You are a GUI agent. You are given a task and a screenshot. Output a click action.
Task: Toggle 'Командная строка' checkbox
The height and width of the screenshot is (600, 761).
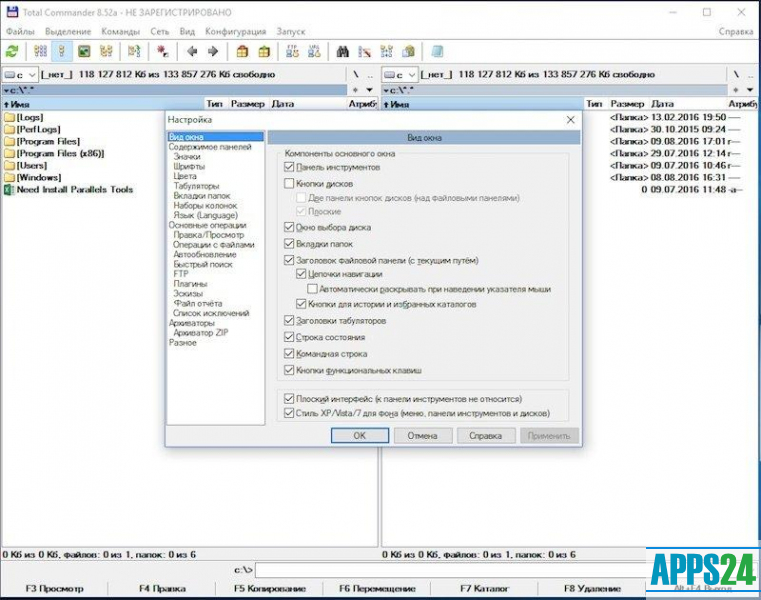[x=289, y=353]
